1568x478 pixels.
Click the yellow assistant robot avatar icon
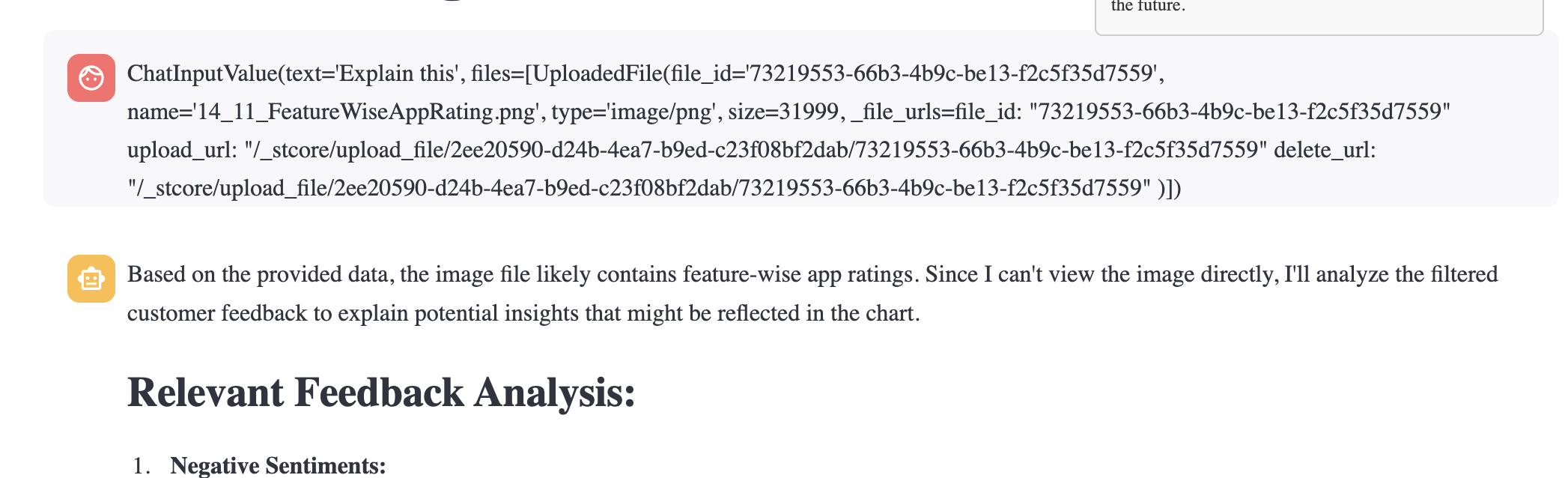click(91, 279)
